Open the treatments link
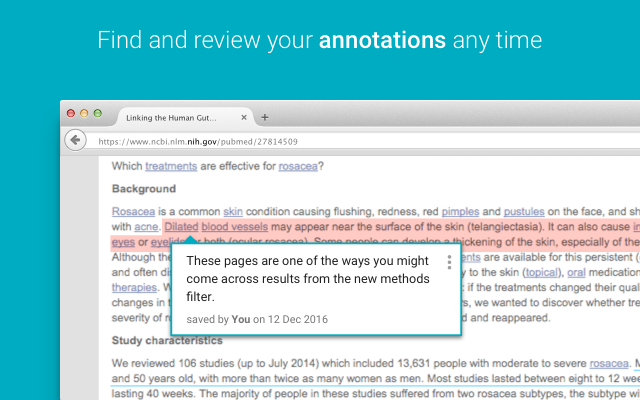Viewport: 640px width, 400px height. pos(171,166)
